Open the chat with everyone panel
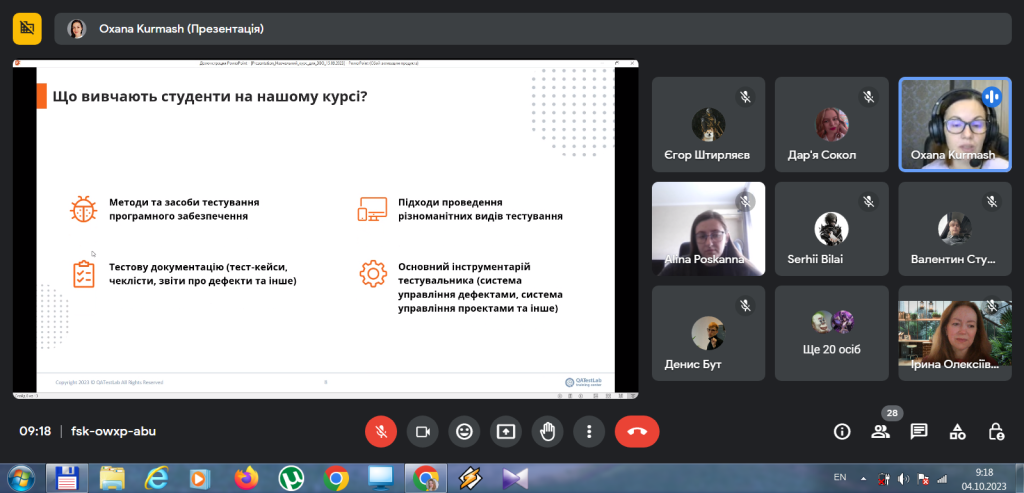Image resolution: width=1024 pixels, height=493 pixels. [x=919, y=431]
